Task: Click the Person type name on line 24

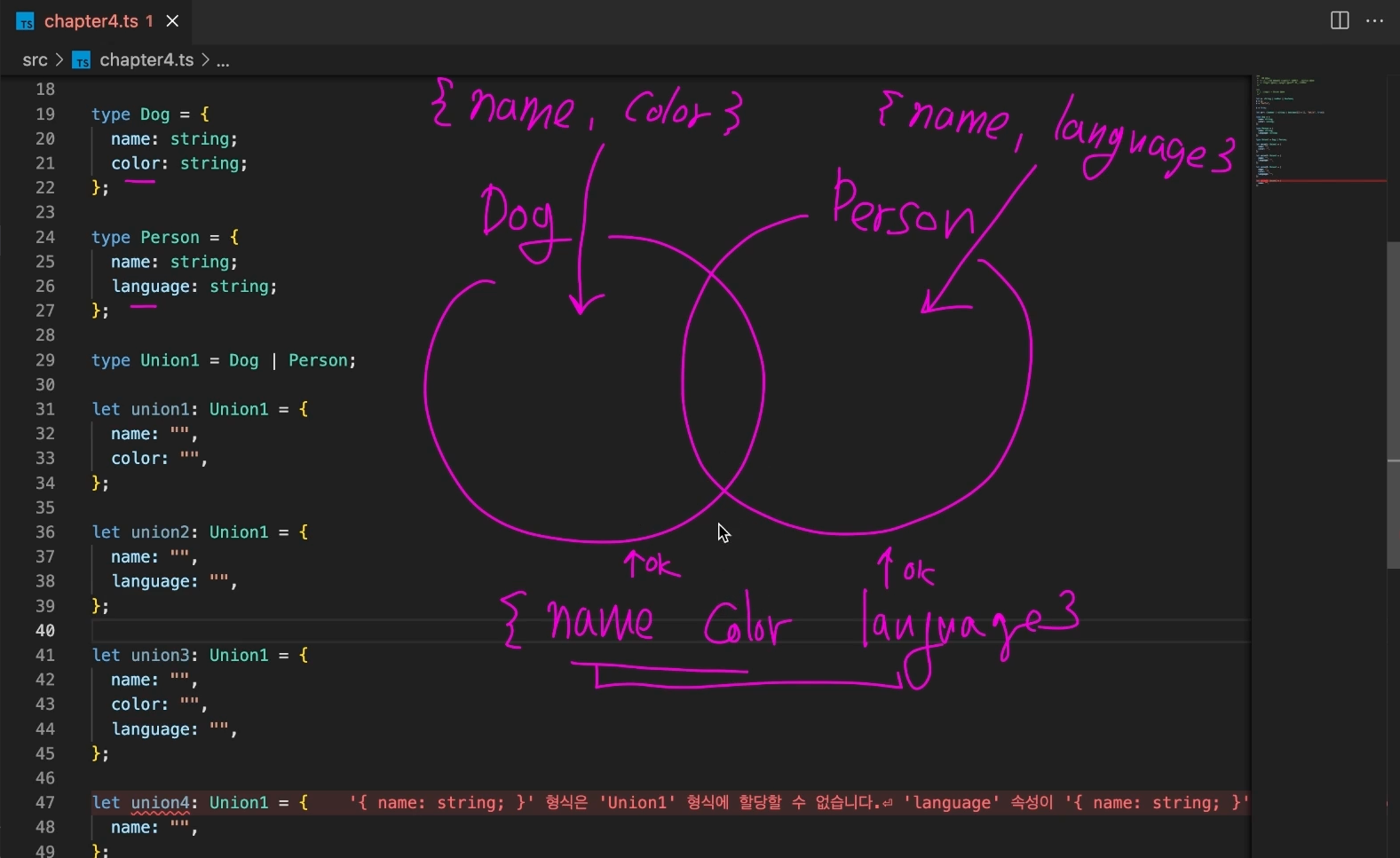Action: tap(170, 237)
